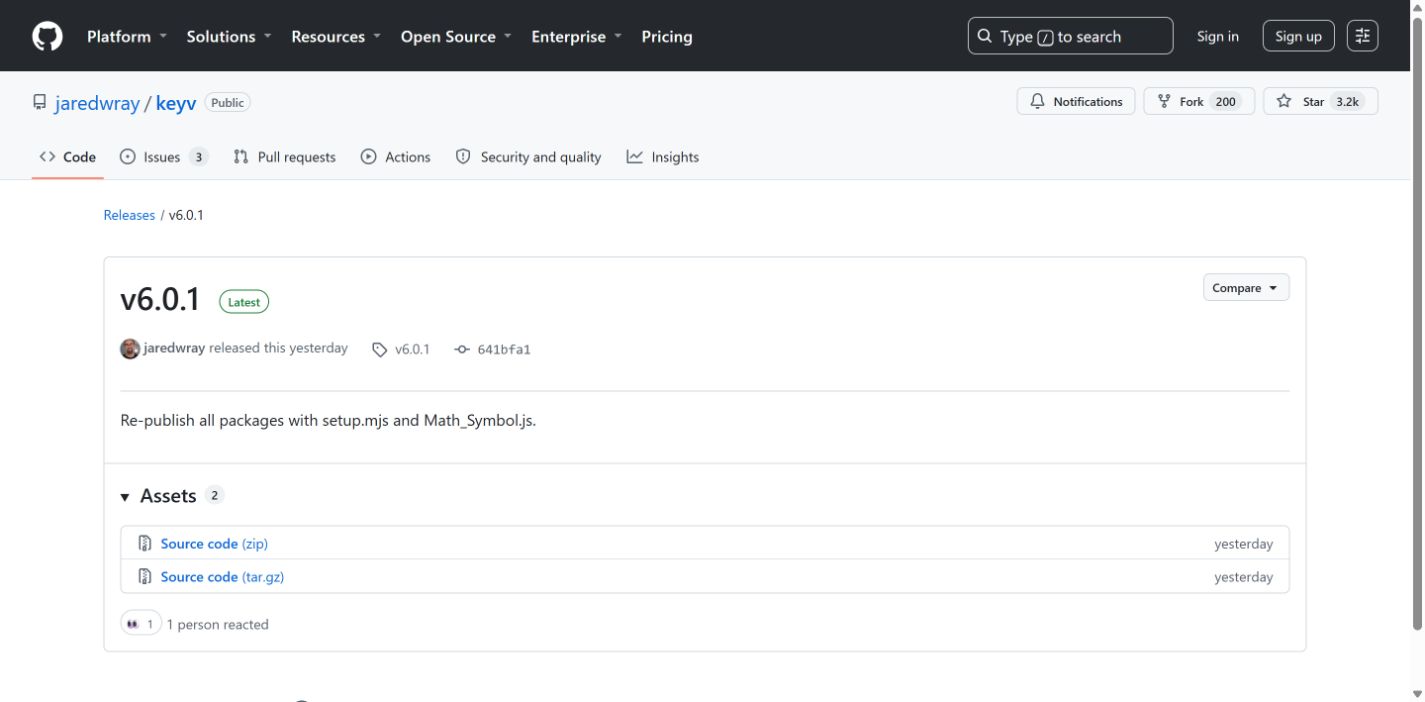Expand the Solutions dropdown
1425x702 pixels.
coord(229,36)
